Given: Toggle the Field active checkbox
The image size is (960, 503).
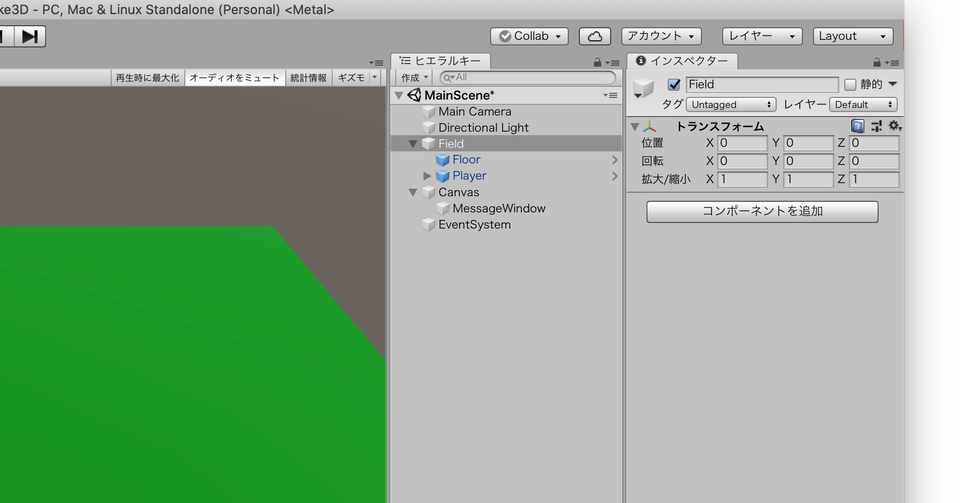Looking at the screenshot, I should coord(674,84).
